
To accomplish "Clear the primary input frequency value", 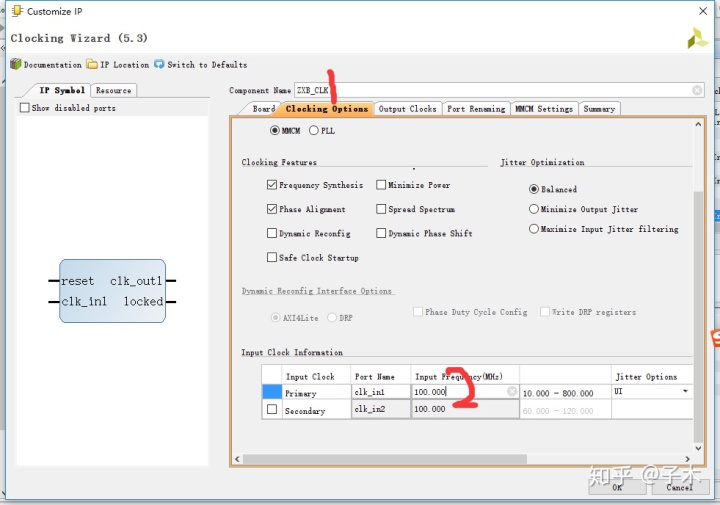I will 512,391.
